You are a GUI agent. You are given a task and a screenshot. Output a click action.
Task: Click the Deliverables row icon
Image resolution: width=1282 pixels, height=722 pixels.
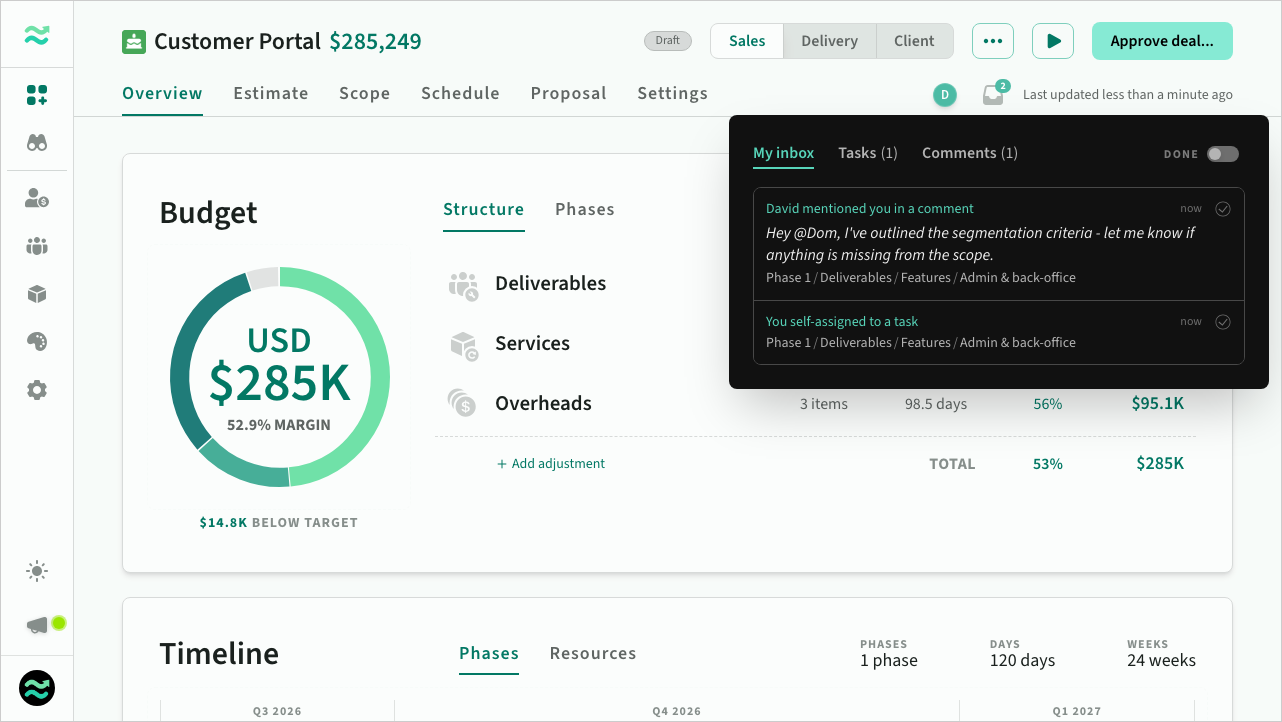coord(463,285)
